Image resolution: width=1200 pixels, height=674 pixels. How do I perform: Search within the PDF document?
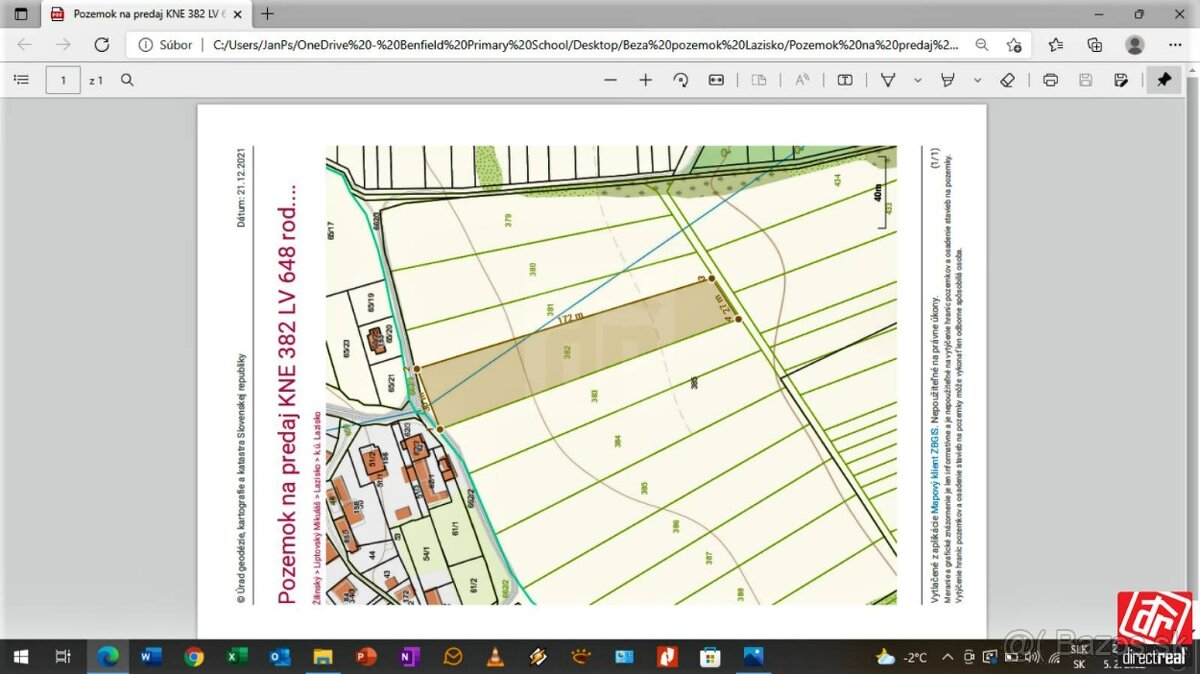pos(127,80)
